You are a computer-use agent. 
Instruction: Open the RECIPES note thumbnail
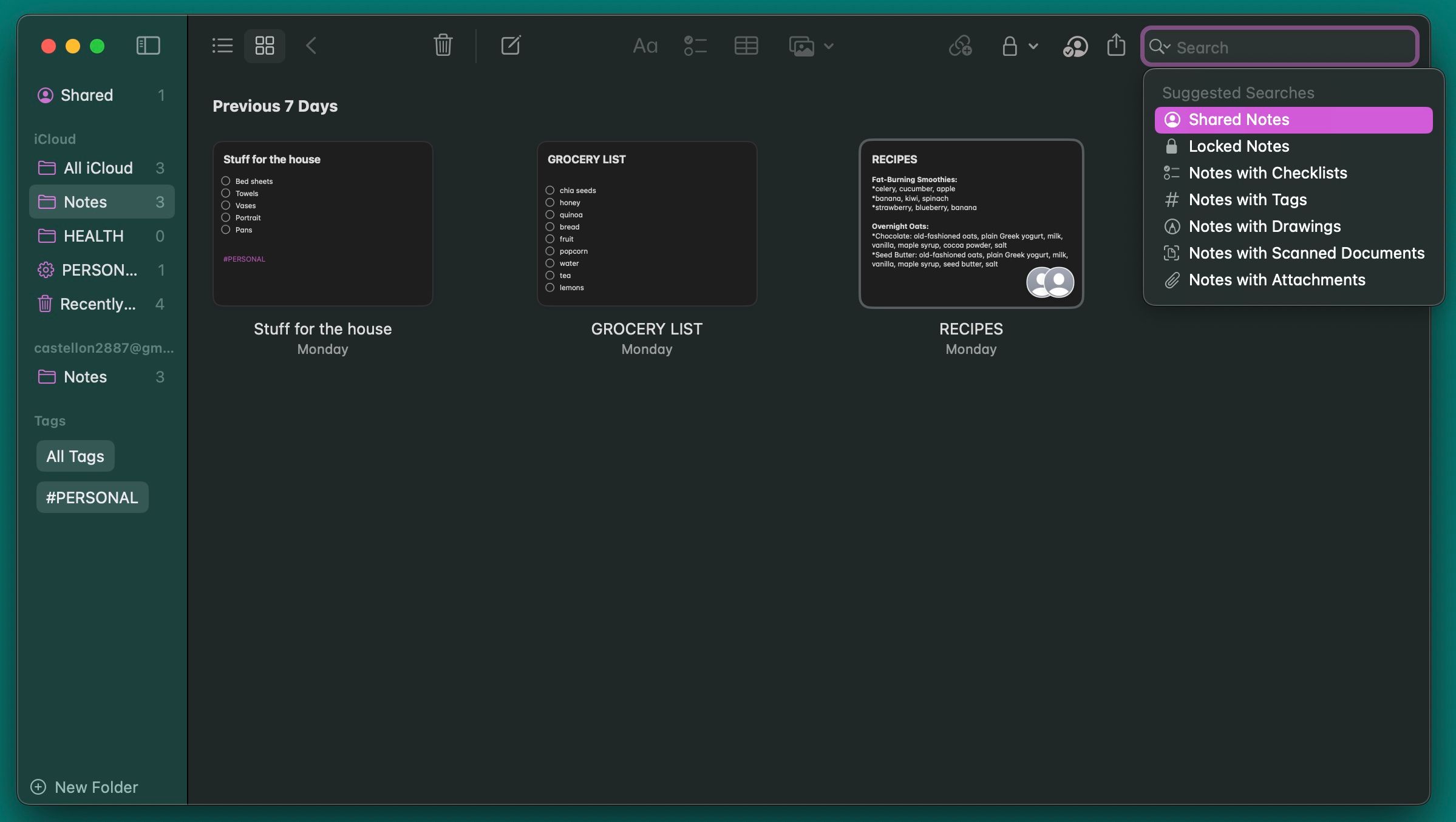point(970,223)
